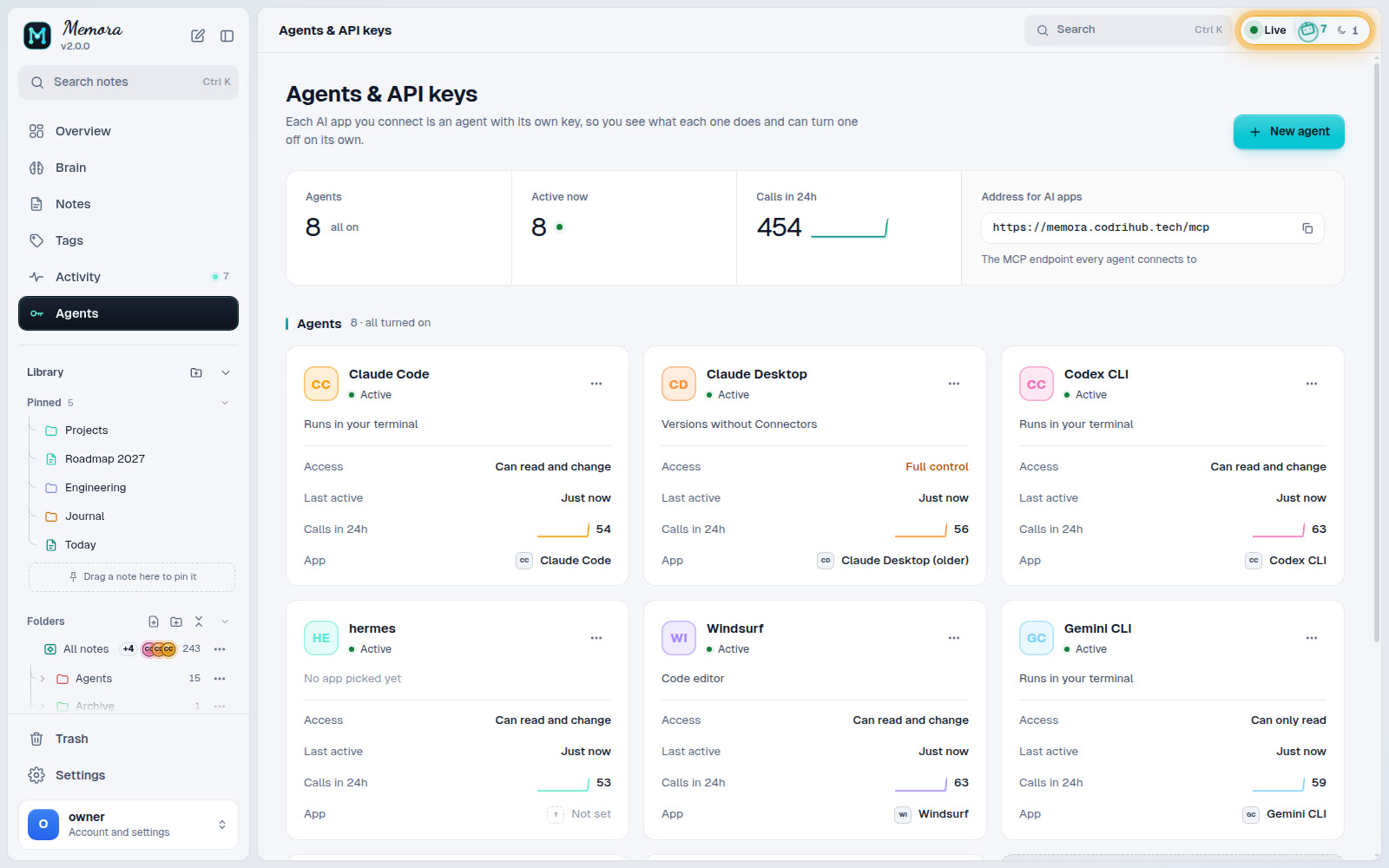Open All notes row options menu

coord(220,649)
